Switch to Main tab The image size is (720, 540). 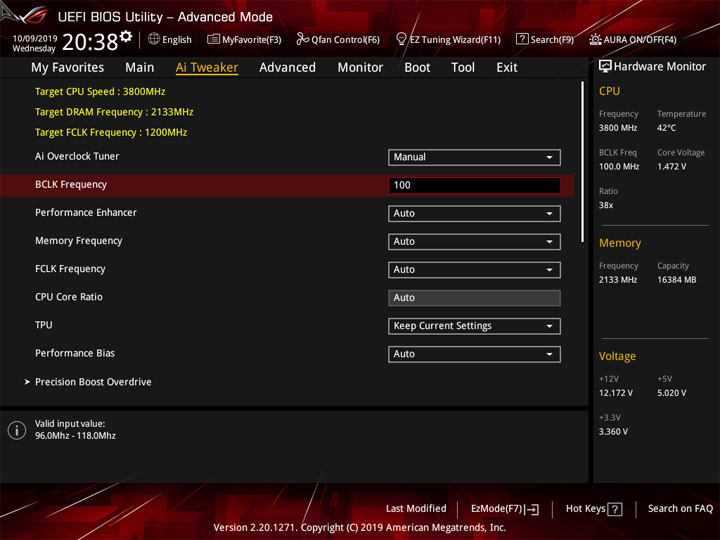click(x=140, y=68)
